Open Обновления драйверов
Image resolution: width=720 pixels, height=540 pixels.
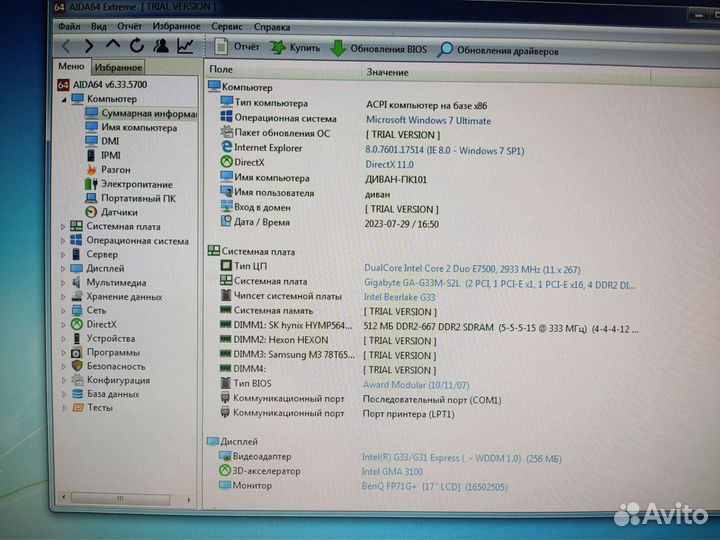[x=498, y=51]
